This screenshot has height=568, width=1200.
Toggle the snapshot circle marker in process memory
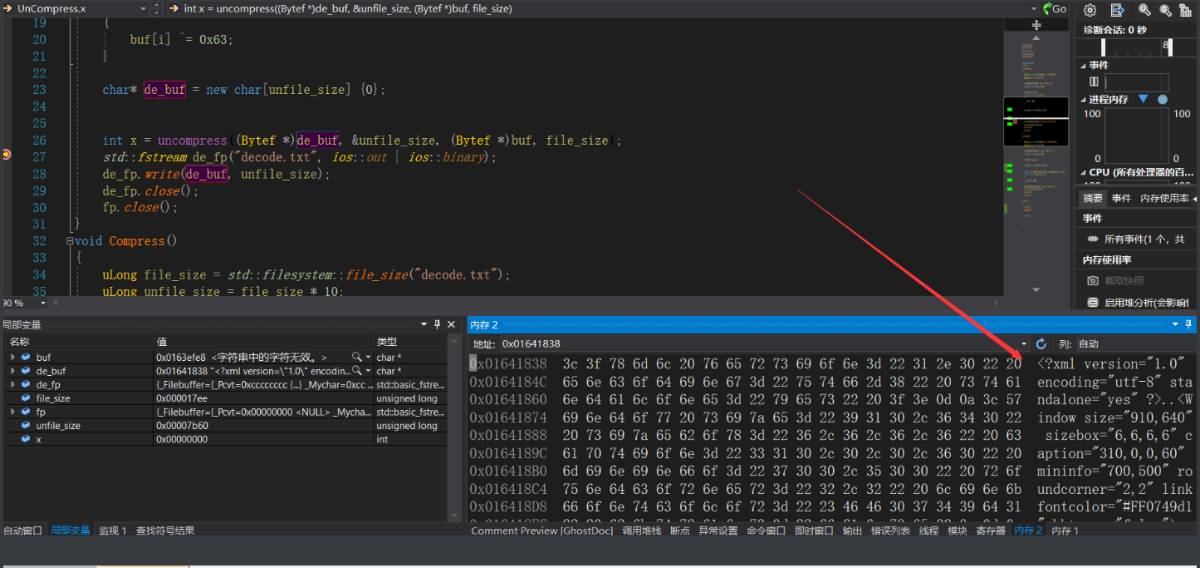tap(1162, 99)
